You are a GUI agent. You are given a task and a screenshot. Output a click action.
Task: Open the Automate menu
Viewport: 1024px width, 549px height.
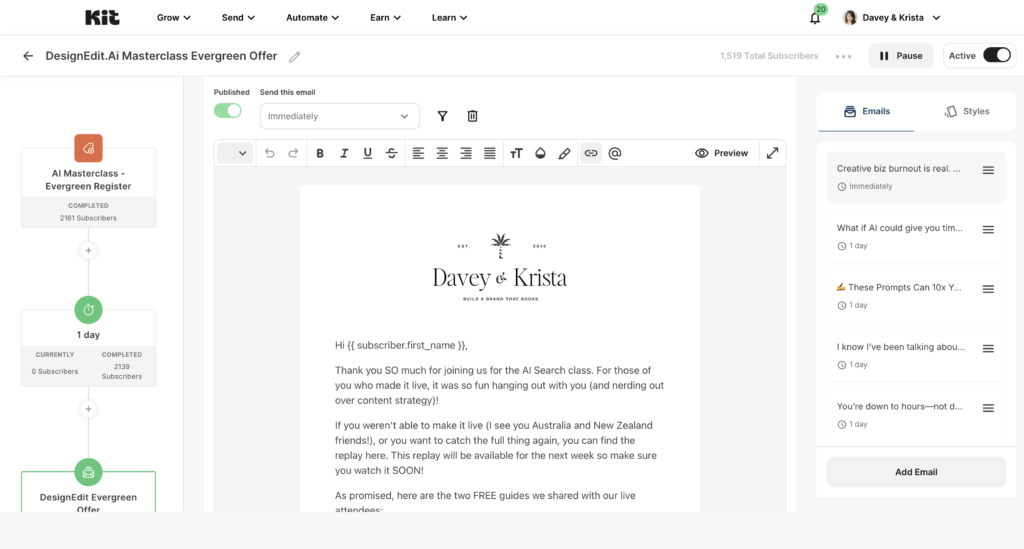click(x=312, y=18)
